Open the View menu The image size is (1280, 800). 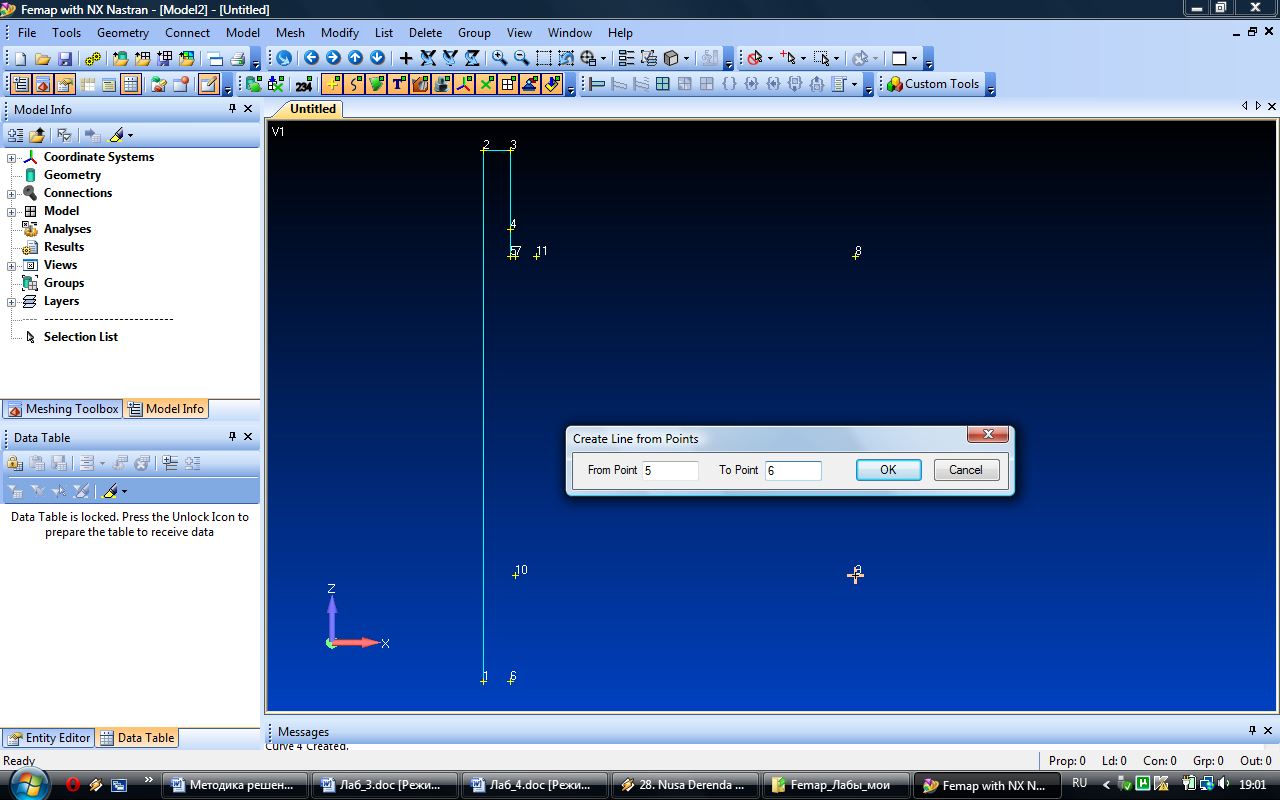pos(519,33)
